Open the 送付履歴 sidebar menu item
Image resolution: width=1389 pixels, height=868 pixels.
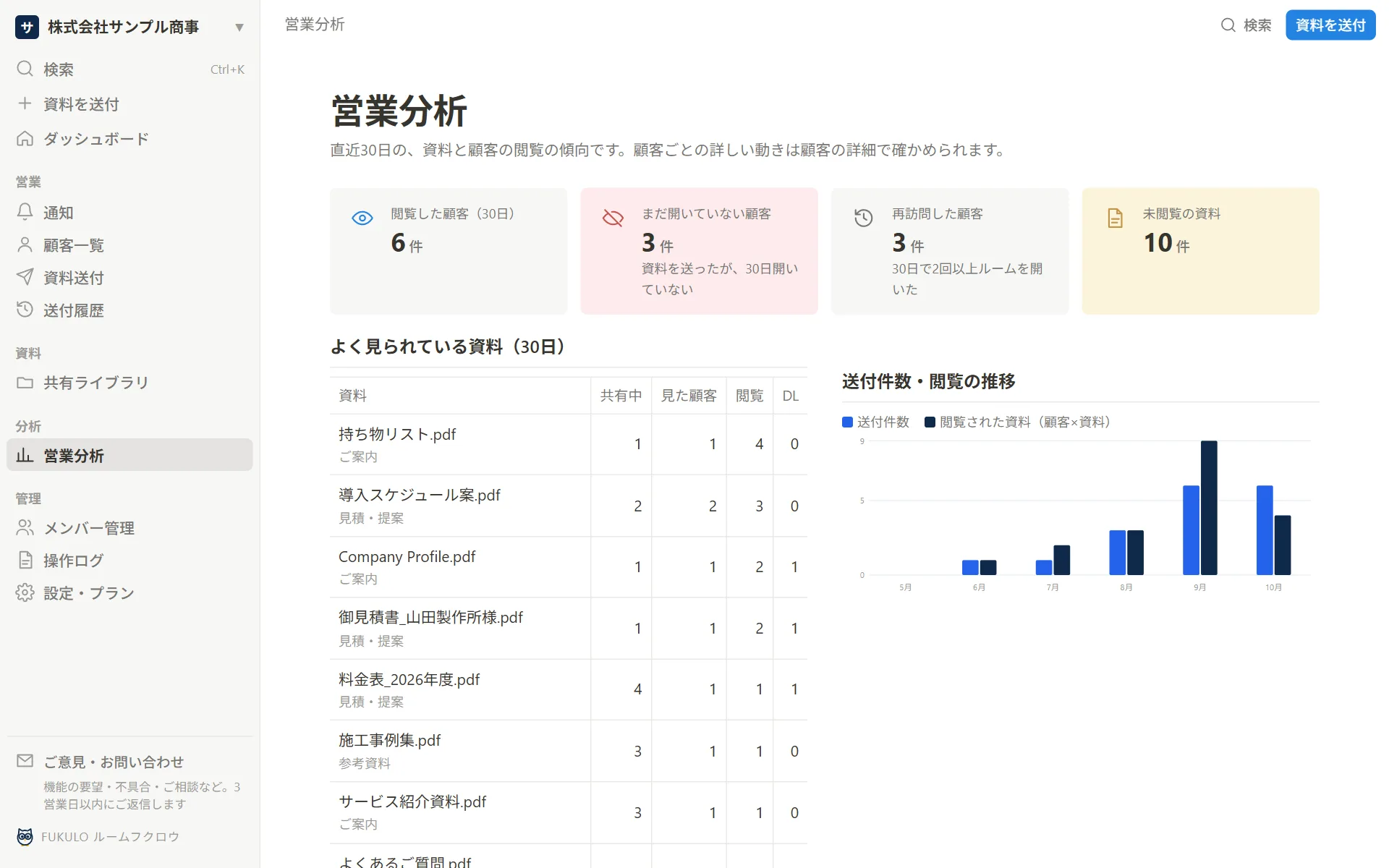(130, 310)
